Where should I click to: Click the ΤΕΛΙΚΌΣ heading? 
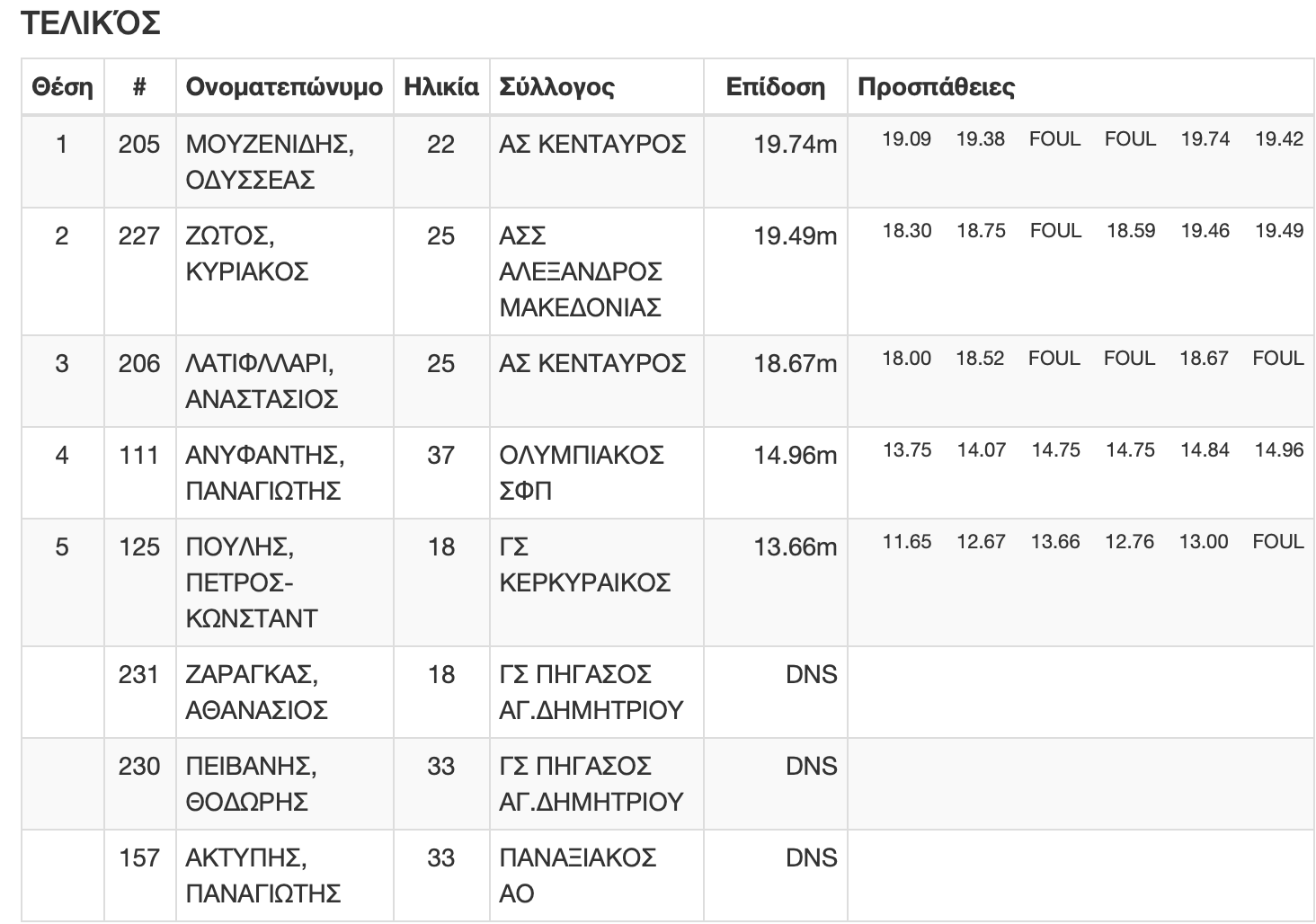pyautogui.click(x=90, y=23)
